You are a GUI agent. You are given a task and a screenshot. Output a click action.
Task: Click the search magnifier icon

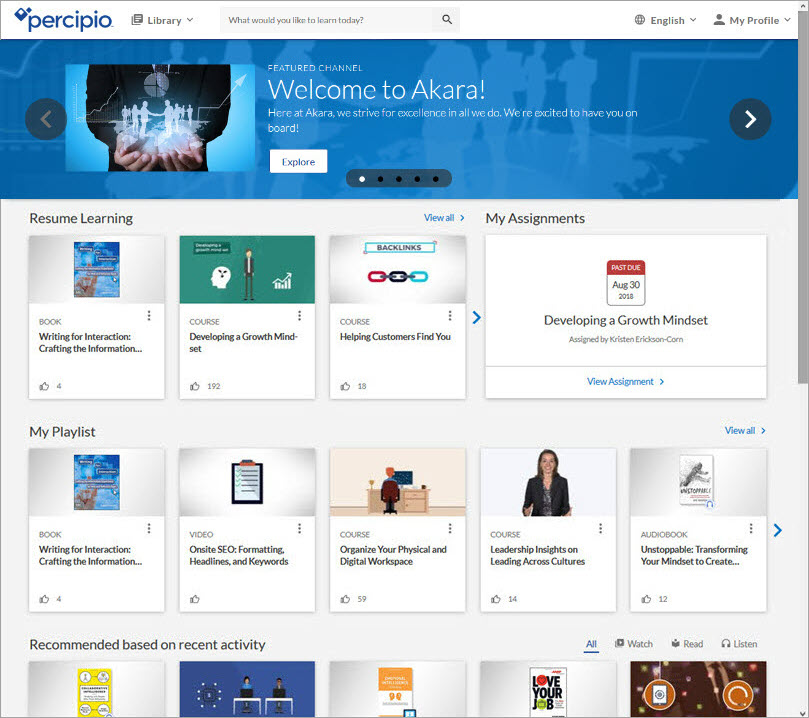pos(447,20)
